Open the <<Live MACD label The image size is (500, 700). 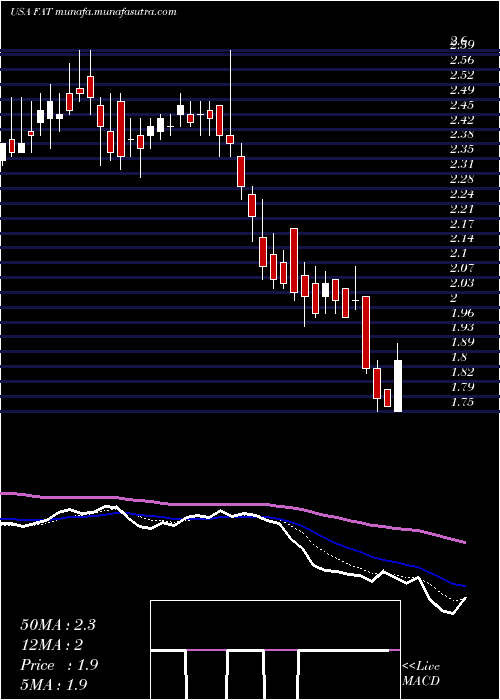(421, 674)
